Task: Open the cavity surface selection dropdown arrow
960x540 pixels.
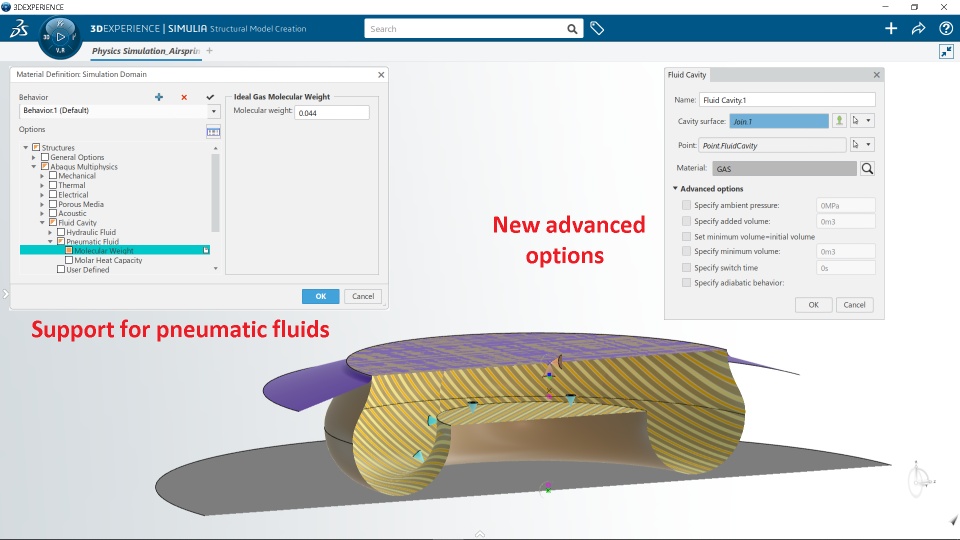Action: click(x=868, y=121)
